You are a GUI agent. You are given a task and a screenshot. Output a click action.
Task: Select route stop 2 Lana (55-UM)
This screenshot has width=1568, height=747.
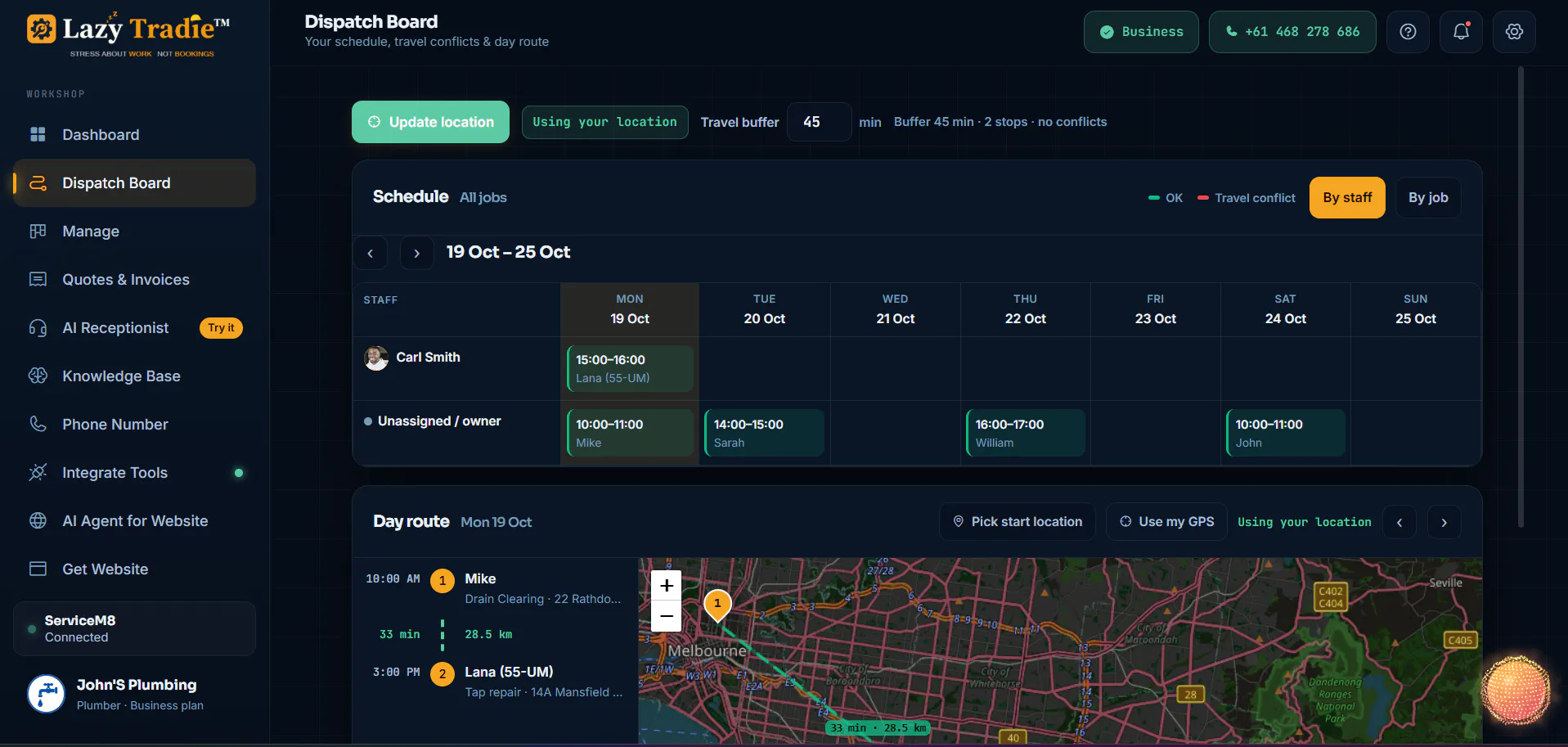(x=496, y=682)
